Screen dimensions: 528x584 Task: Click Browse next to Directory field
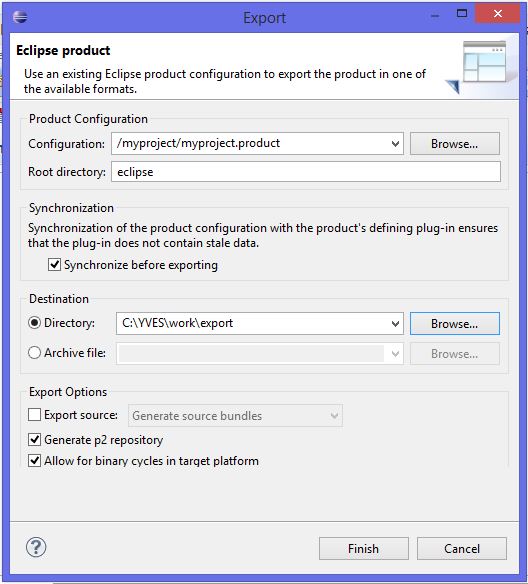coord(455,323)
